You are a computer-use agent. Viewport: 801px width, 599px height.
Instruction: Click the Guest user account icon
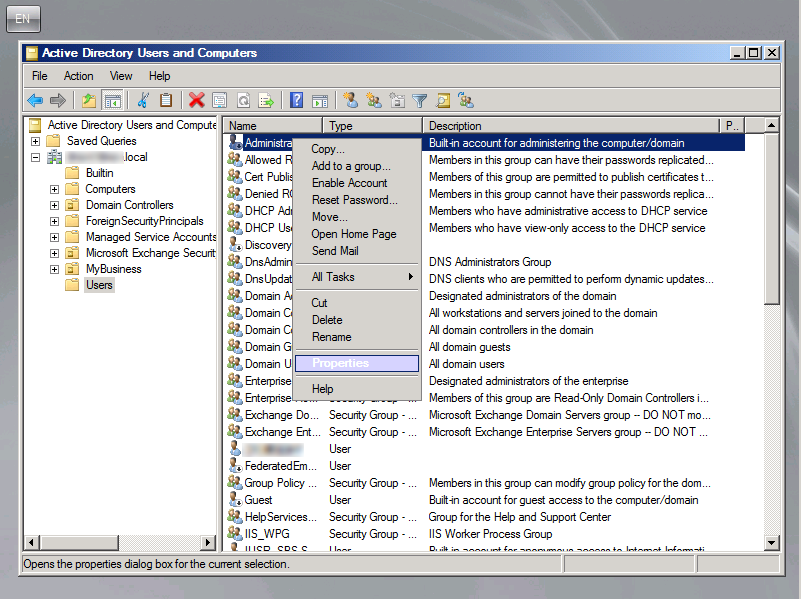[235, 499]
